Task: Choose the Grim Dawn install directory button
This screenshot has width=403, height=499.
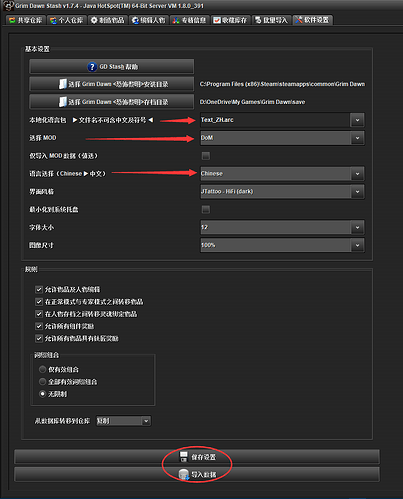Action: pyautogui.click(x=112, y=84)
